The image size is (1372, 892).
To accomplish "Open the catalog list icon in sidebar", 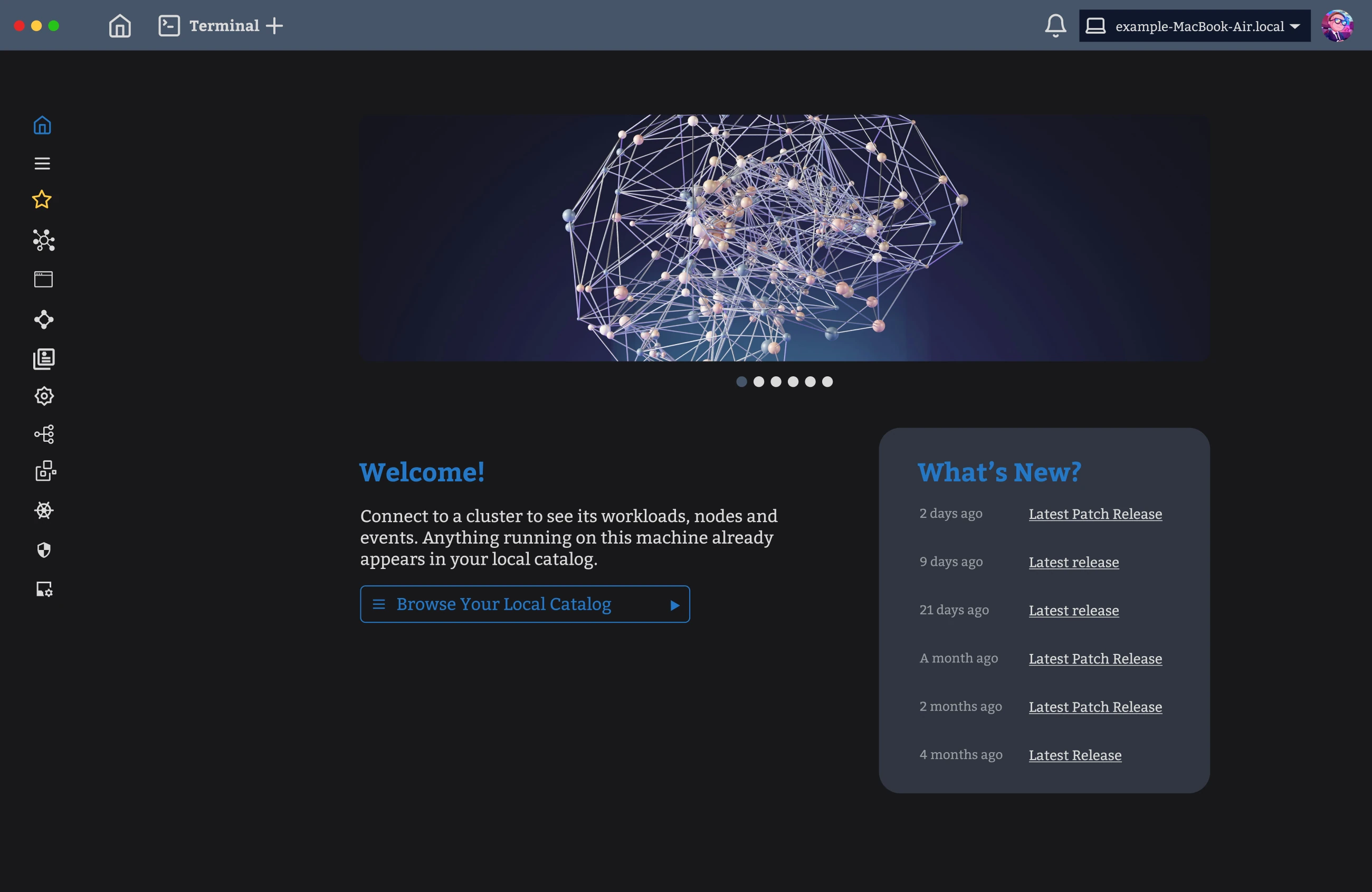I will click(x=42, y=164).
